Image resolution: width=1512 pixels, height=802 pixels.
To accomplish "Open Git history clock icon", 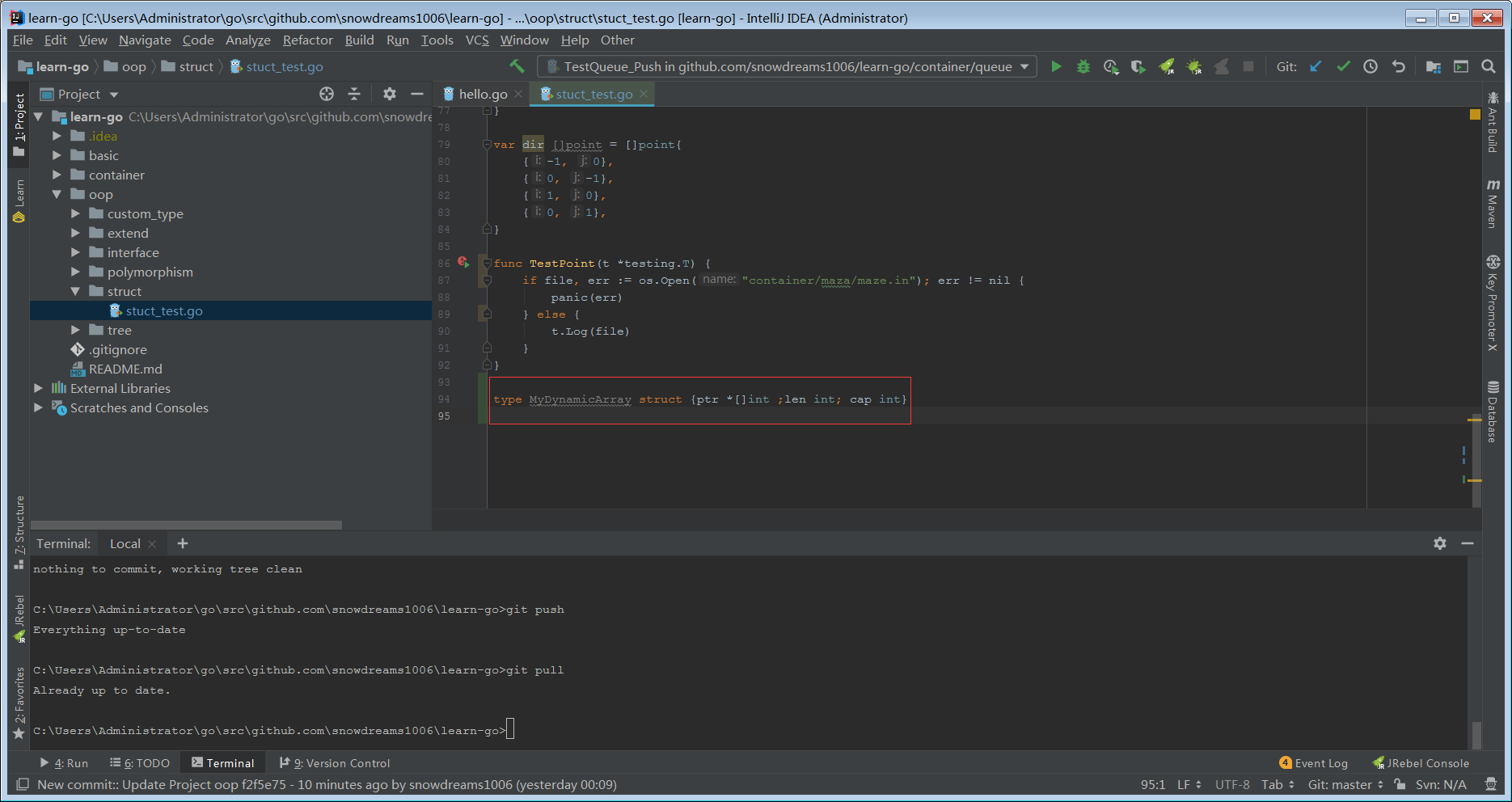I will 1371,67.
